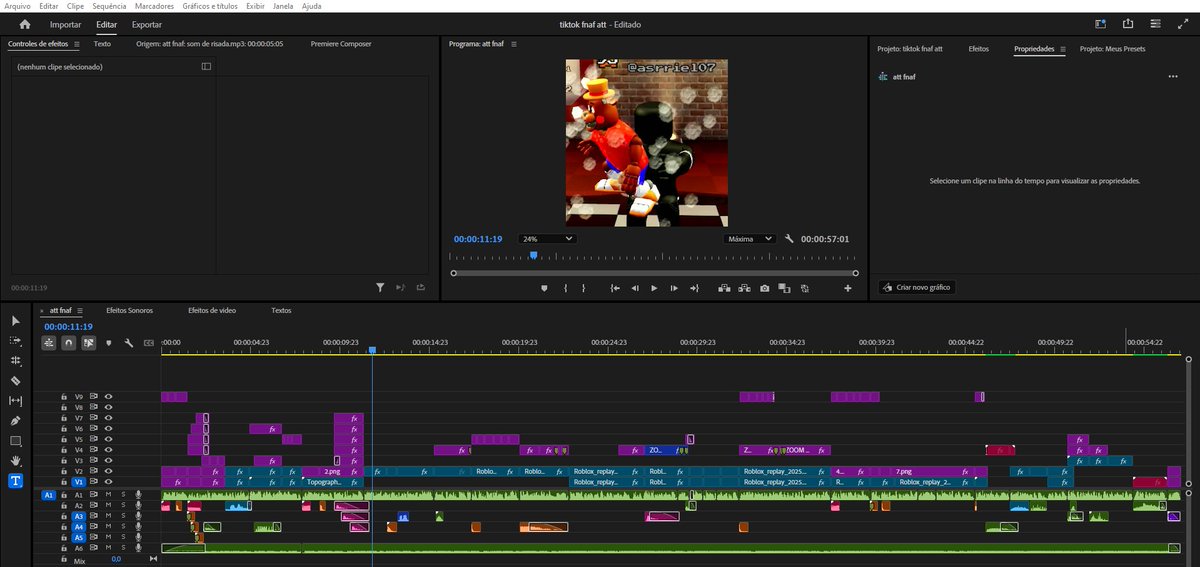
Task: Toggle lock on track V5
Action: pos(64,439)
